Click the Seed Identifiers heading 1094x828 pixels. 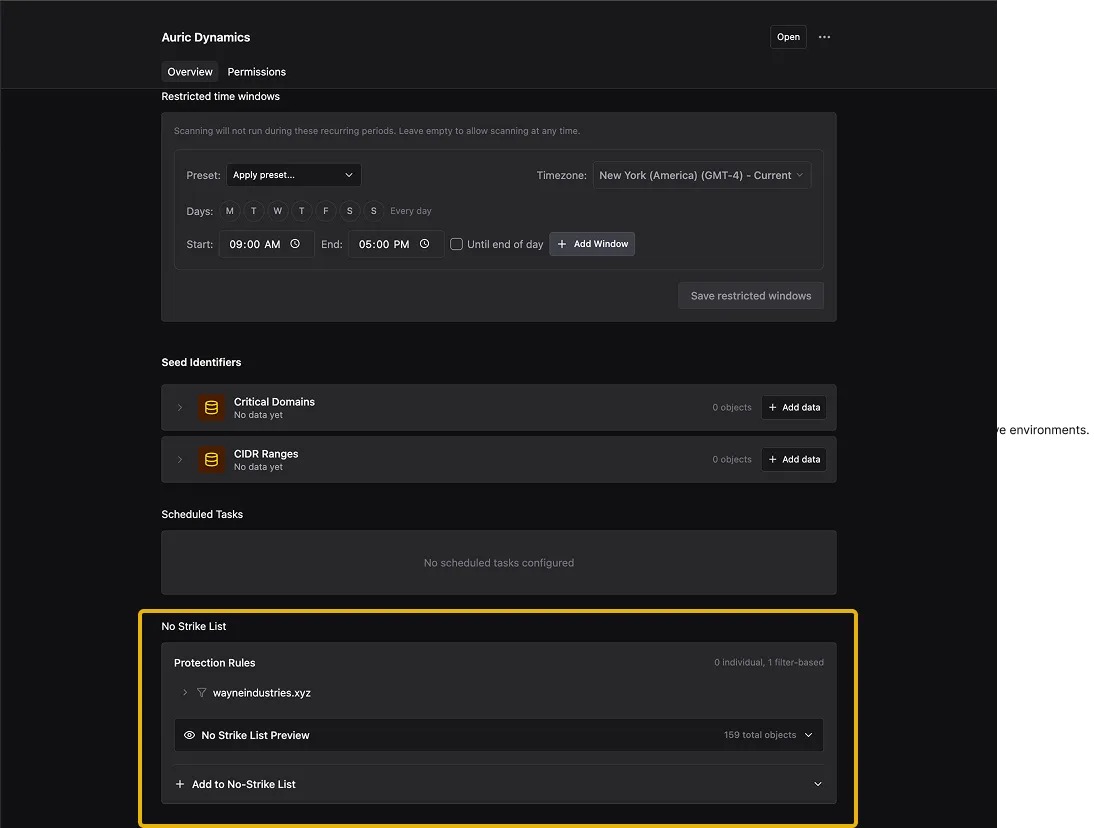pos(202,362)
